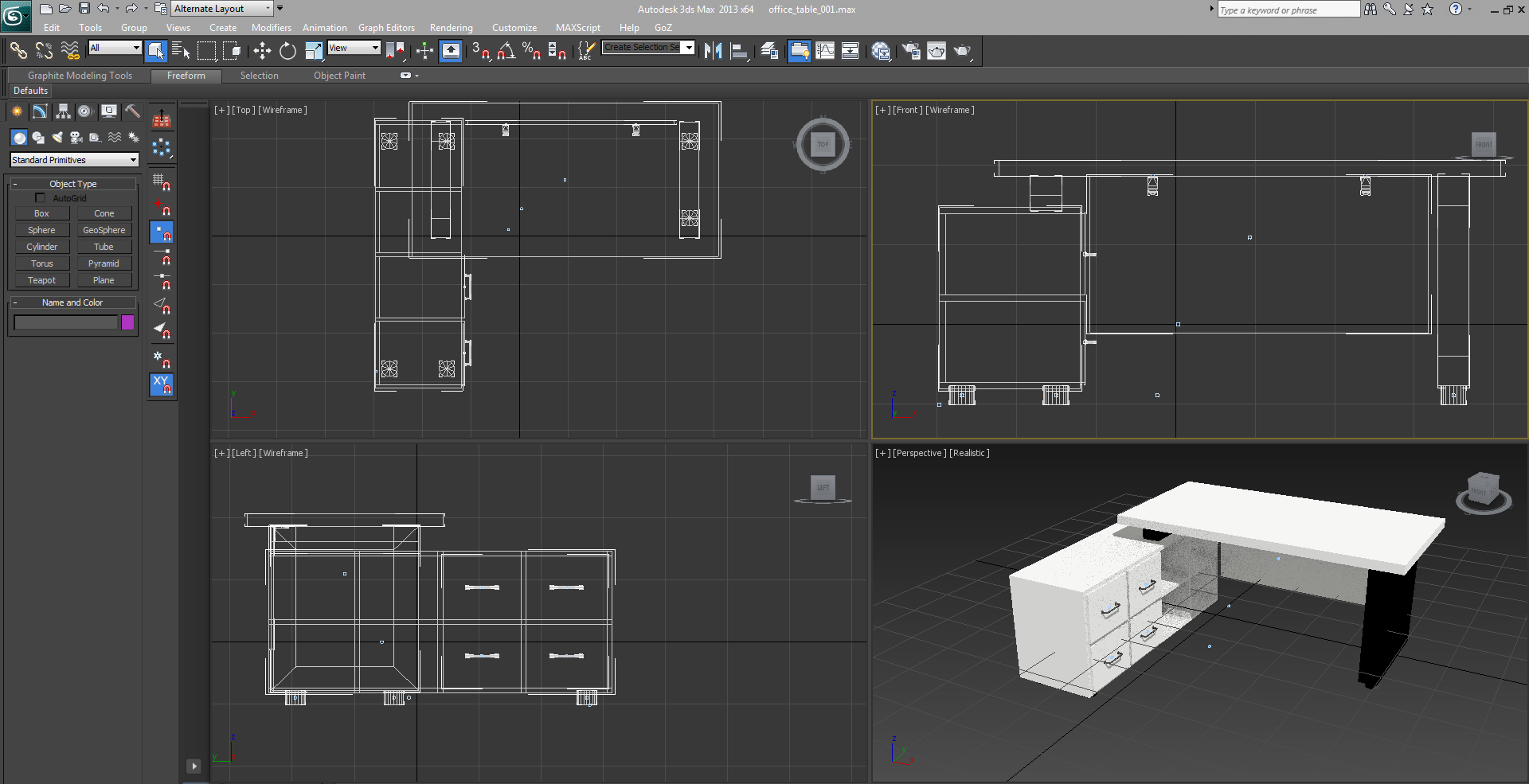Select Lights category in Create panel
Image resolution: width=1529 pixels, height=784 pixels.
pos(57,138)
